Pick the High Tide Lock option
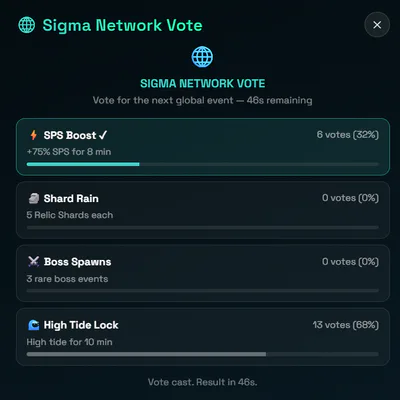 pos(203,337)
